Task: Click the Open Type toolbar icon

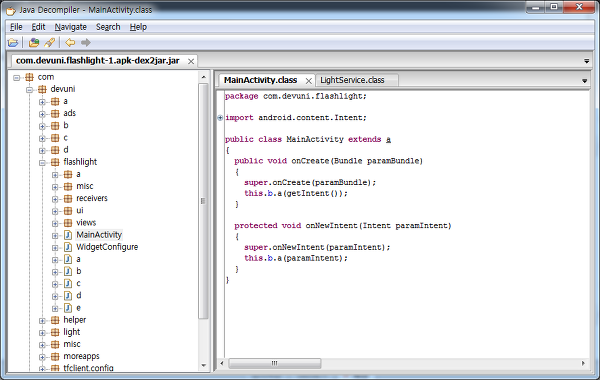Action: tap(34, 42)
